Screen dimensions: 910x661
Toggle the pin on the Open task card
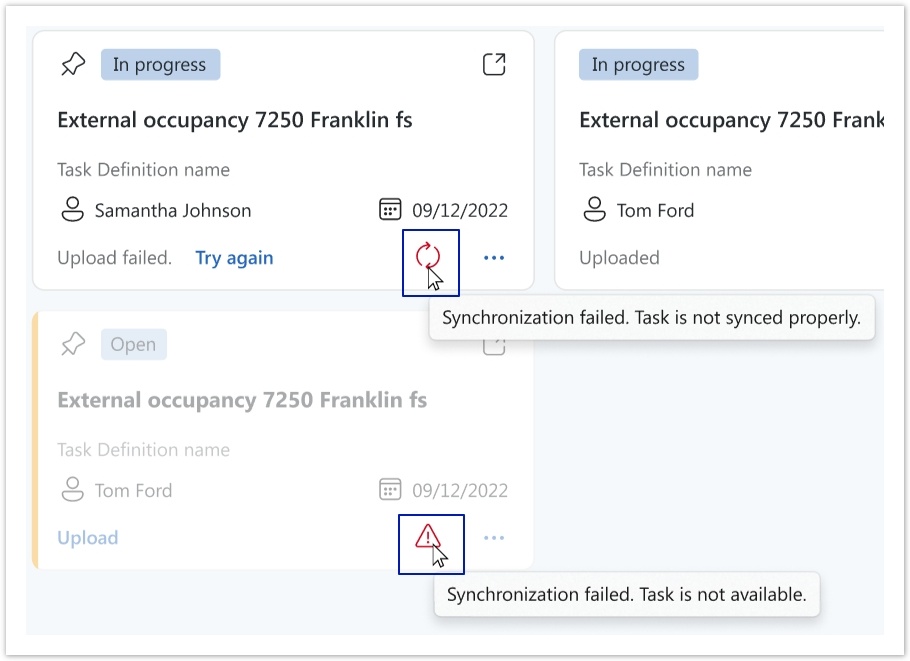[x=73, y=345]
